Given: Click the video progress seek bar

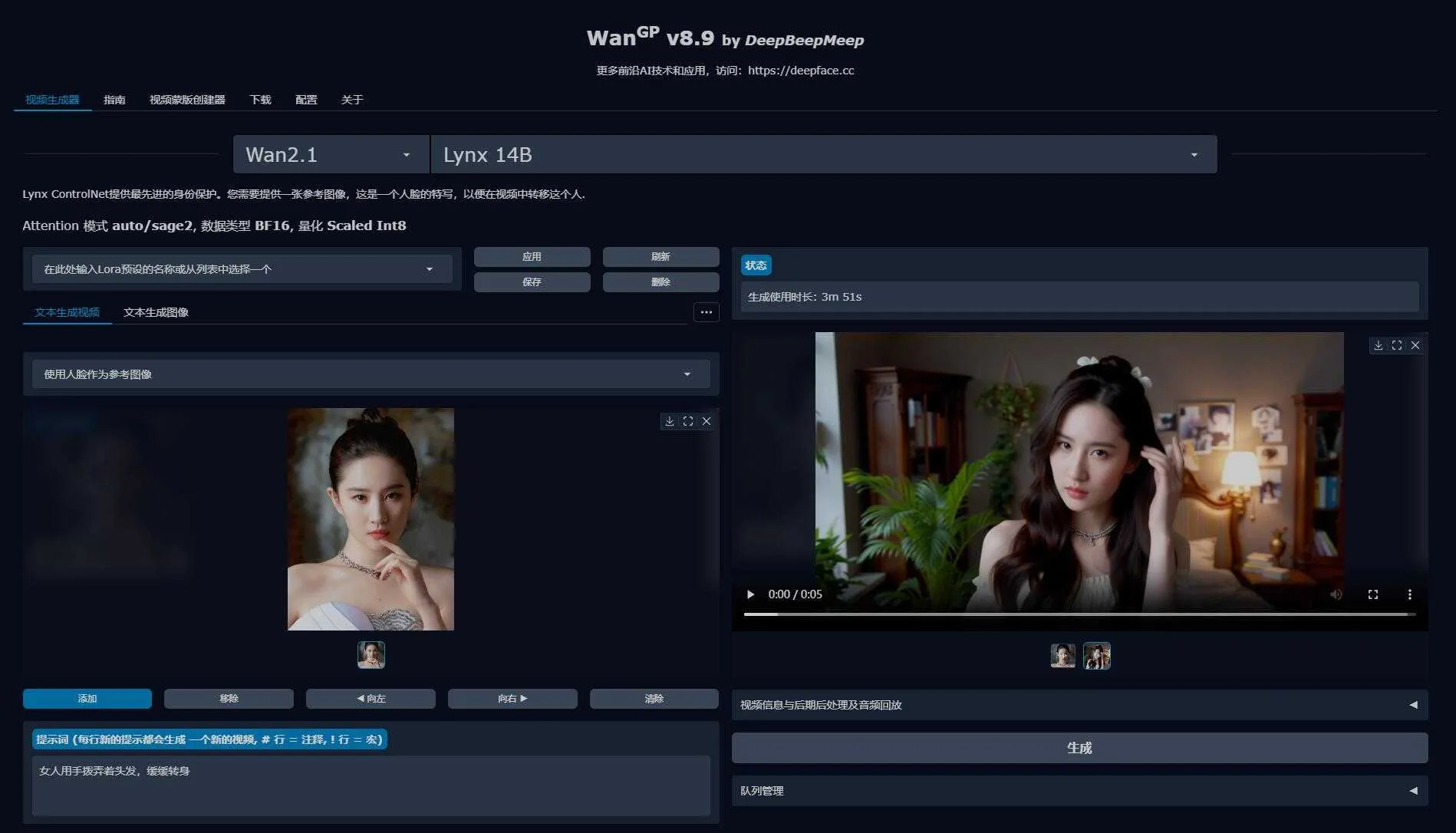Looking at the screenshot, I should [x=1079, y=614].
